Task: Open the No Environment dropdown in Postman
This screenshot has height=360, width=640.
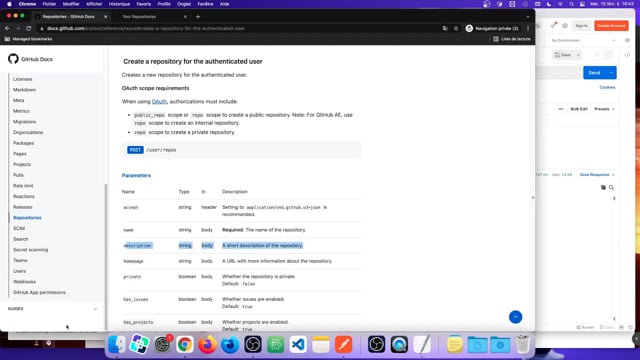Action: (x=583, y=40)
